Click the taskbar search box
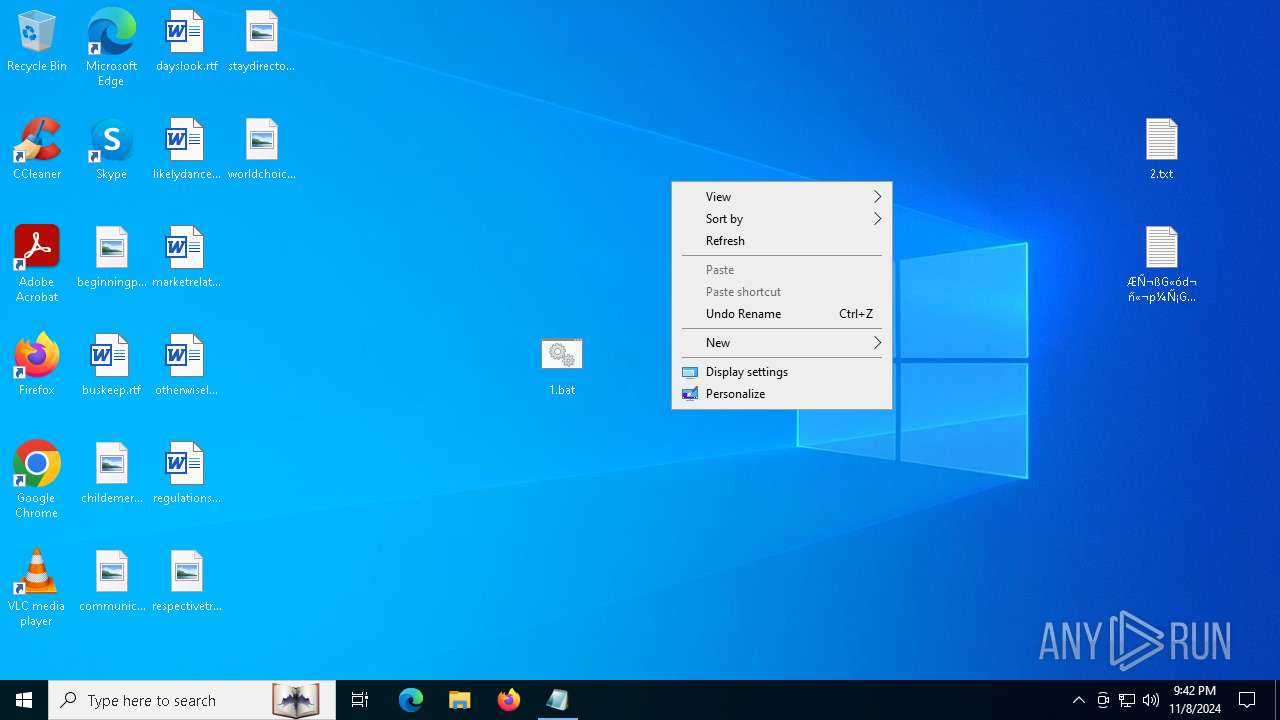This screenshot has height=720, width=1280. tap(192, 700)
